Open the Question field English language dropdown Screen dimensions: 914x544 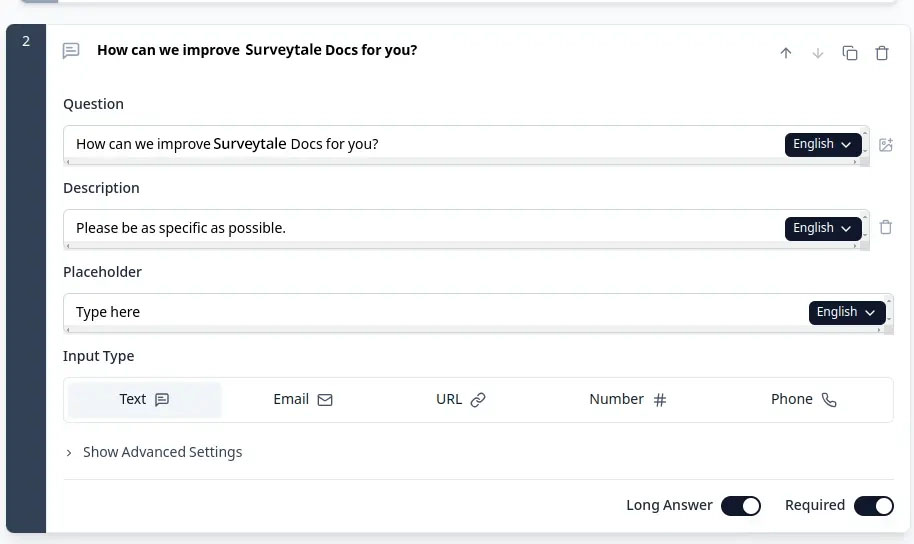[822, 144]
